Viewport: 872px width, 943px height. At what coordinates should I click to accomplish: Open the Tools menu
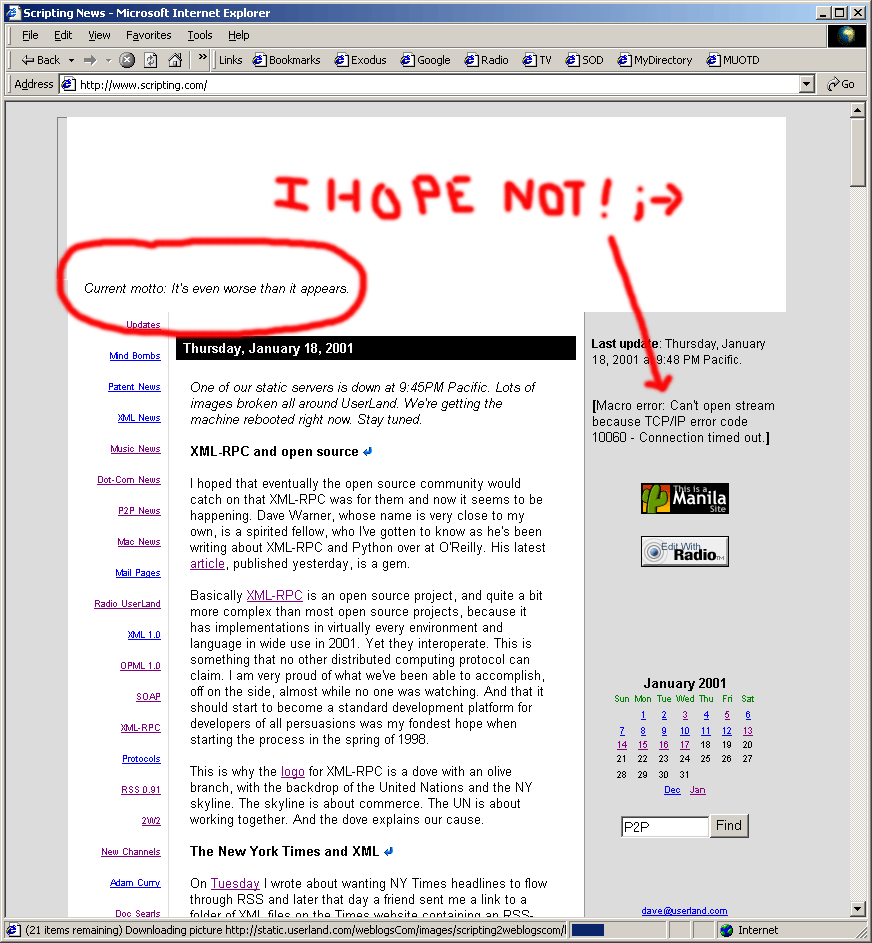tap(200, 35)
